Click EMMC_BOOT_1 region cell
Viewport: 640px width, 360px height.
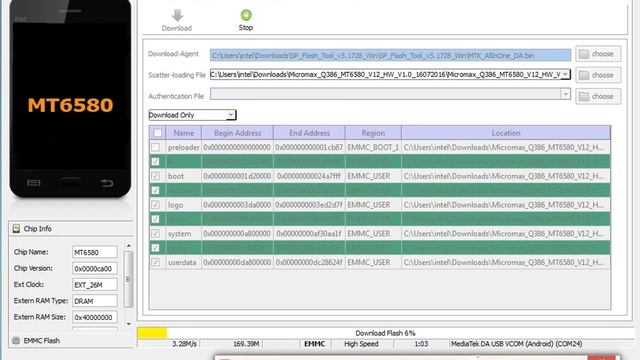click(373, 147)
